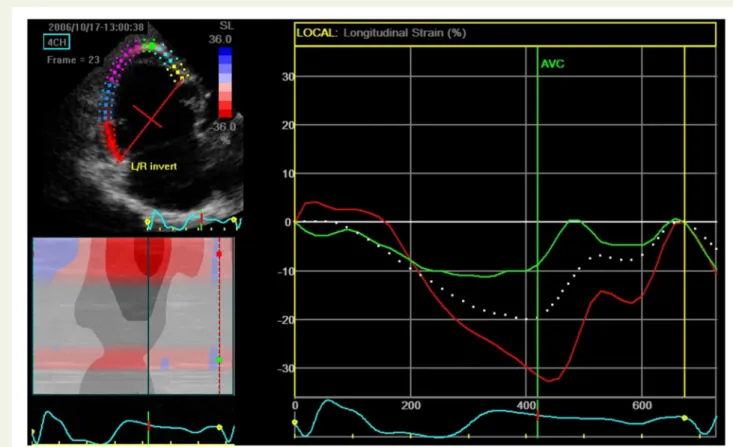Click the timestamp 2006/10/17-13:00:38
The width and height of the screenshot is (733, 447).
(96, 27)
